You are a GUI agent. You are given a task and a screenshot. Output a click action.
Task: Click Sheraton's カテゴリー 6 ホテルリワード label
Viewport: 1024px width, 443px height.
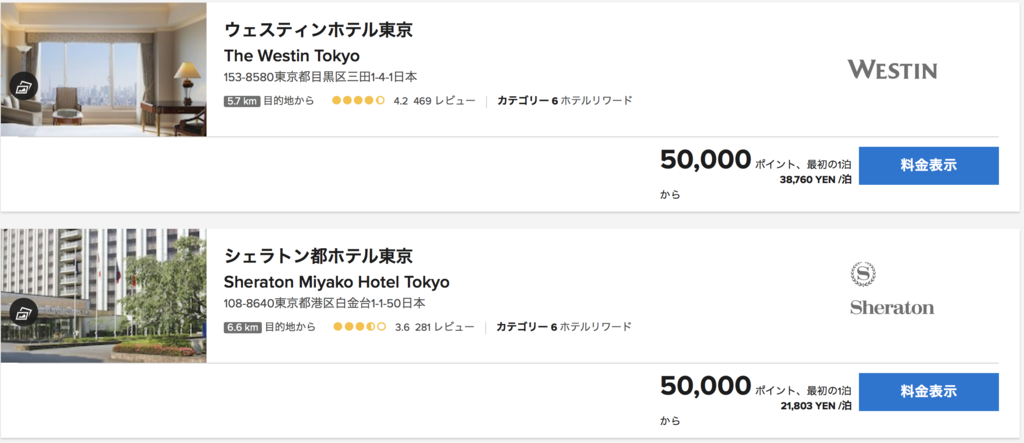(x=564, y=327)
